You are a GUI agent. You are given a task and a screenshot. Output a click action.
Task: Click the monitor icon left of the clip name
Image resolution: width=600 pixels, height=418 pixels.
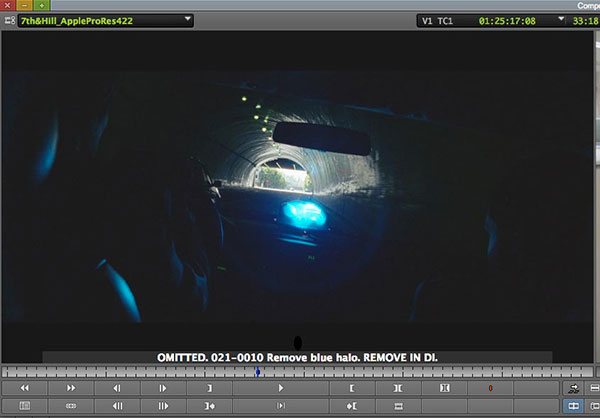[10, 21]
